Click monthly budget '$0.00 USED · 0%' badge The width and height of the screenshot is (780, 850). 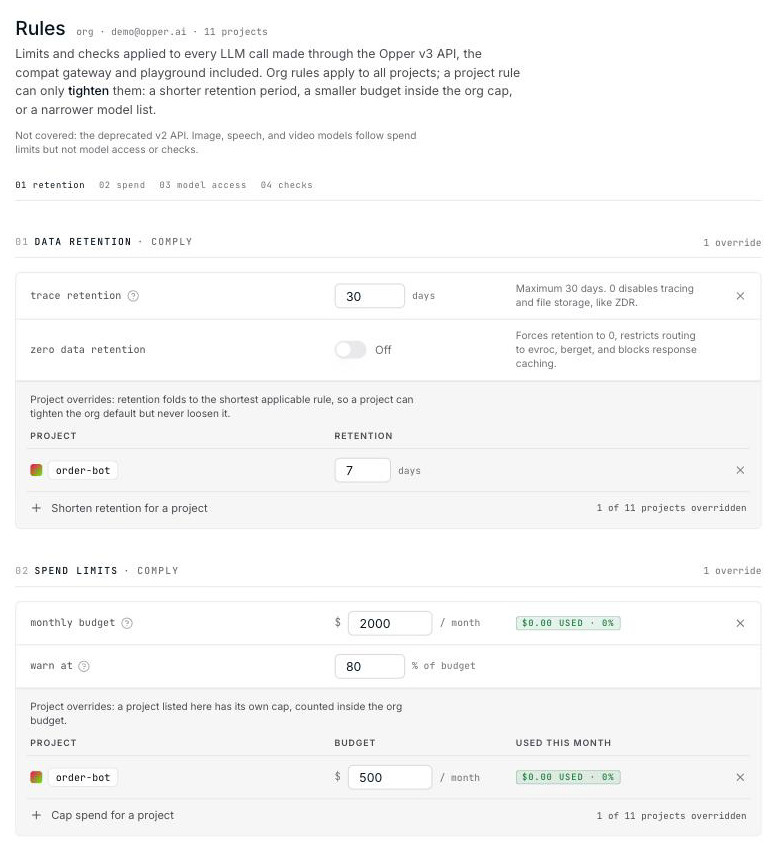pos(568,623)
